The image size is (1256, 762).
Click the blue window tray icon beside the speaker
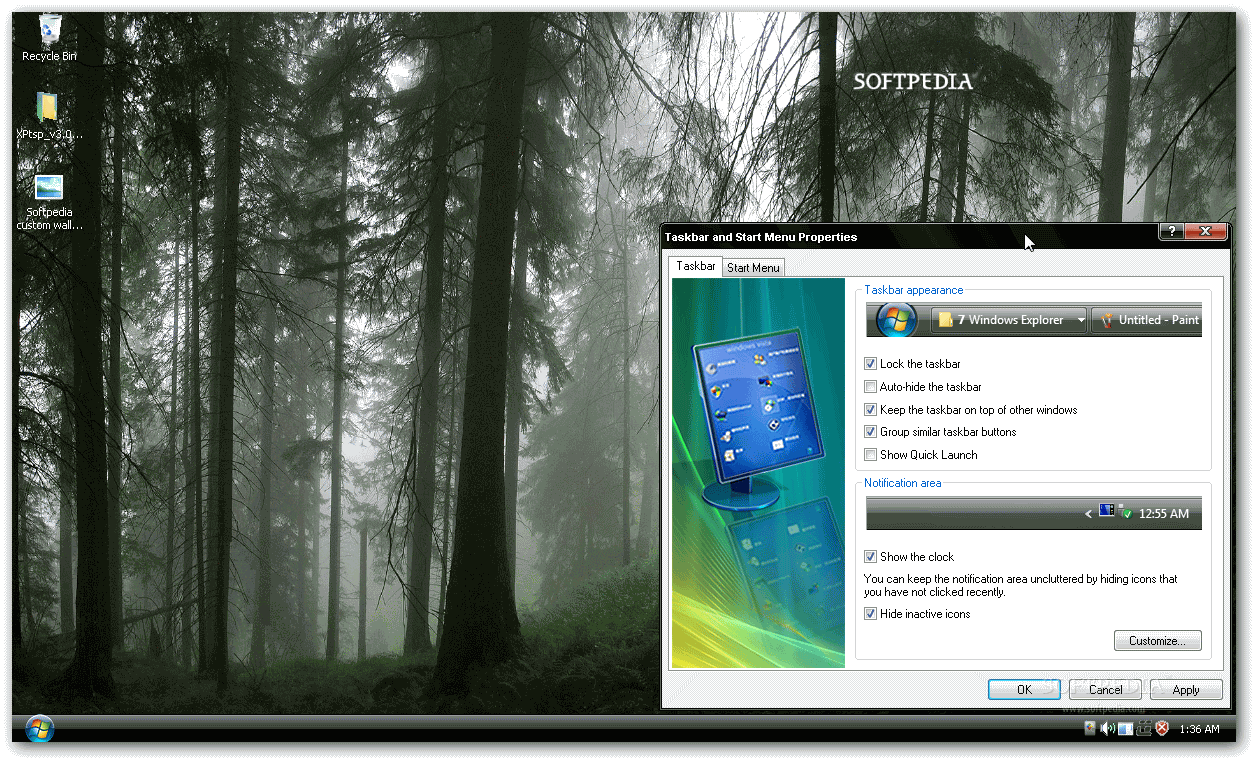1126,729
